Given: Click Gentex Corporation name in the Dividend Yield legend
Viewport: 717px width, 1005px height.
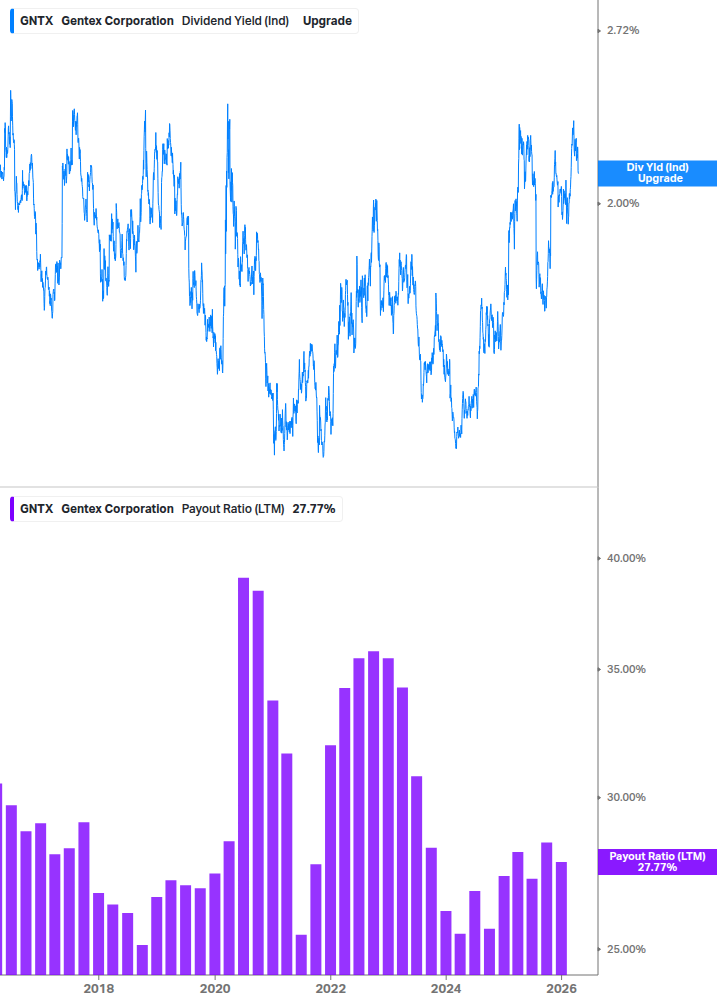Looking at the screenshot, I should pos(117,21).
